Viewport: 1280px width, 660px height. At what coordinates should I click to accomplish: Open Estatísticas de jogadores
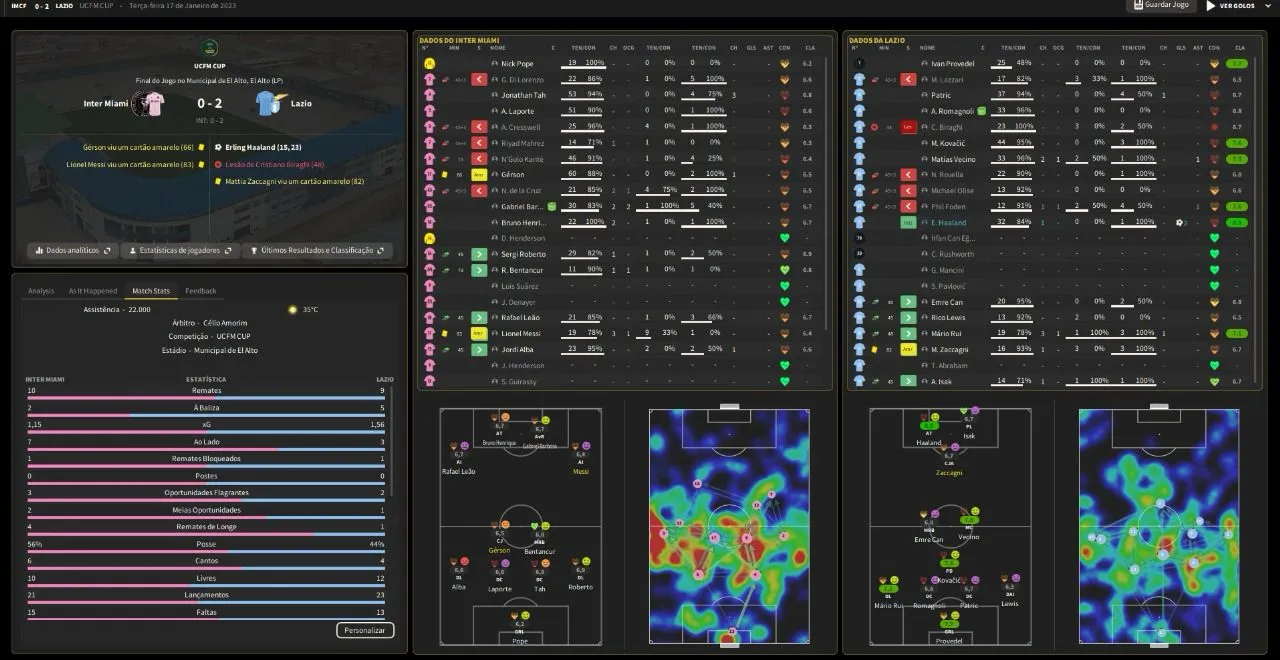click(x=180, y=250)
